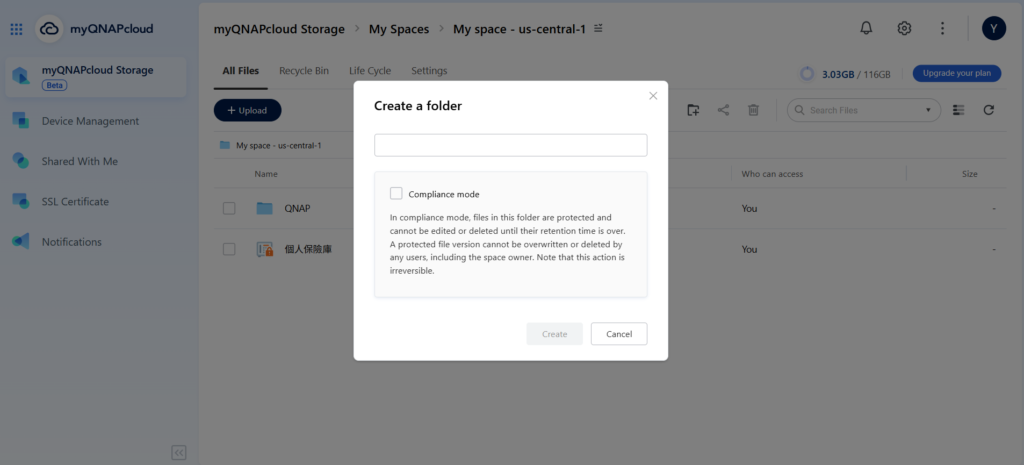This screenshot has width=1024, height=465.
Task: Click the new folder toolbar icon
Action: coord(693,110)
